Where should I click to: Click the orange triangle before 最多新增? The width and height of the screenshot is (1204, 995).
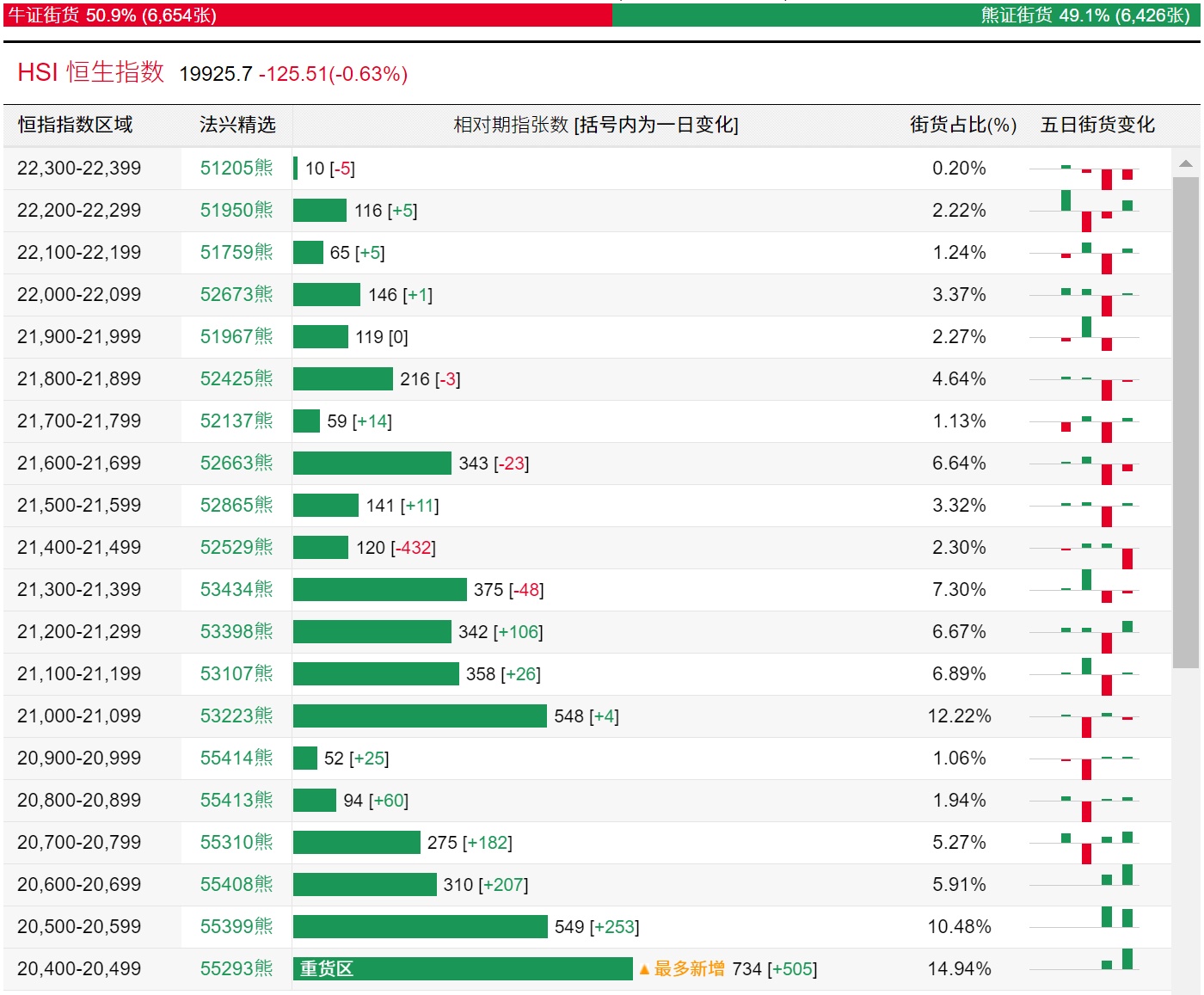pos(644,970)
